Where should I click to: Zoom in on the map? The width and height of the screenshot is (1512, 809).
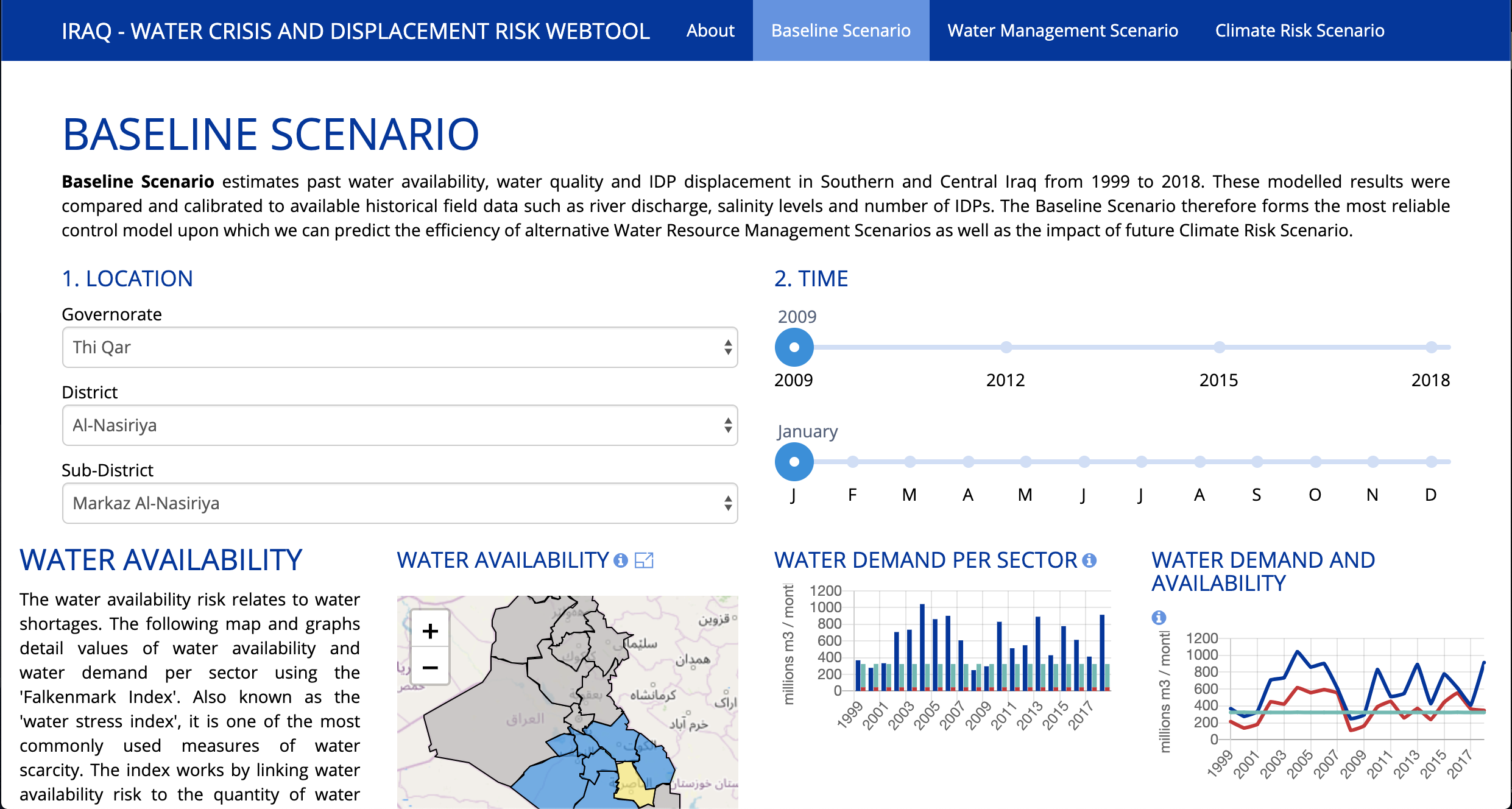pos(430,631)
